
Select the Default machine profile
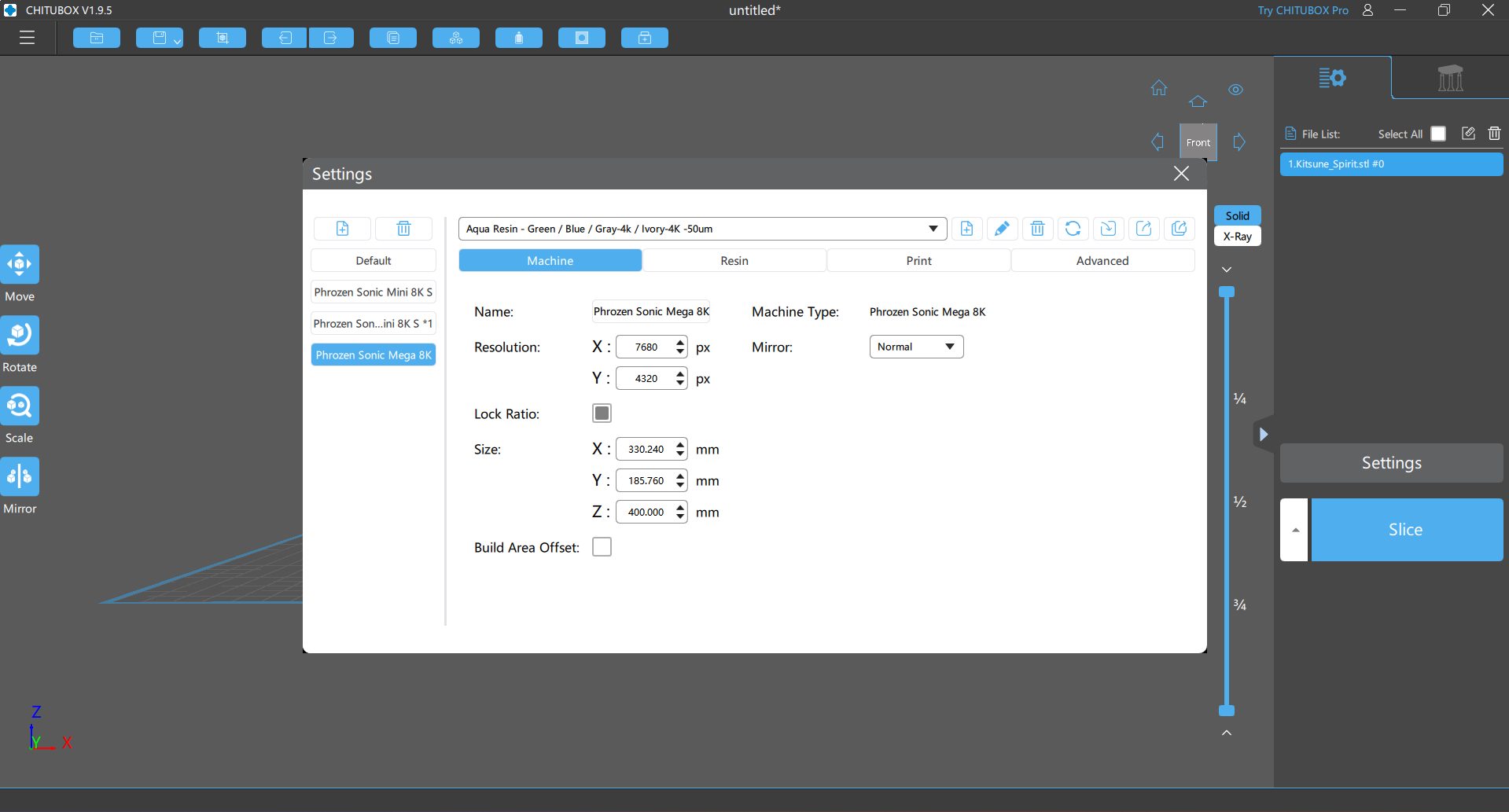tap(374, 261)
